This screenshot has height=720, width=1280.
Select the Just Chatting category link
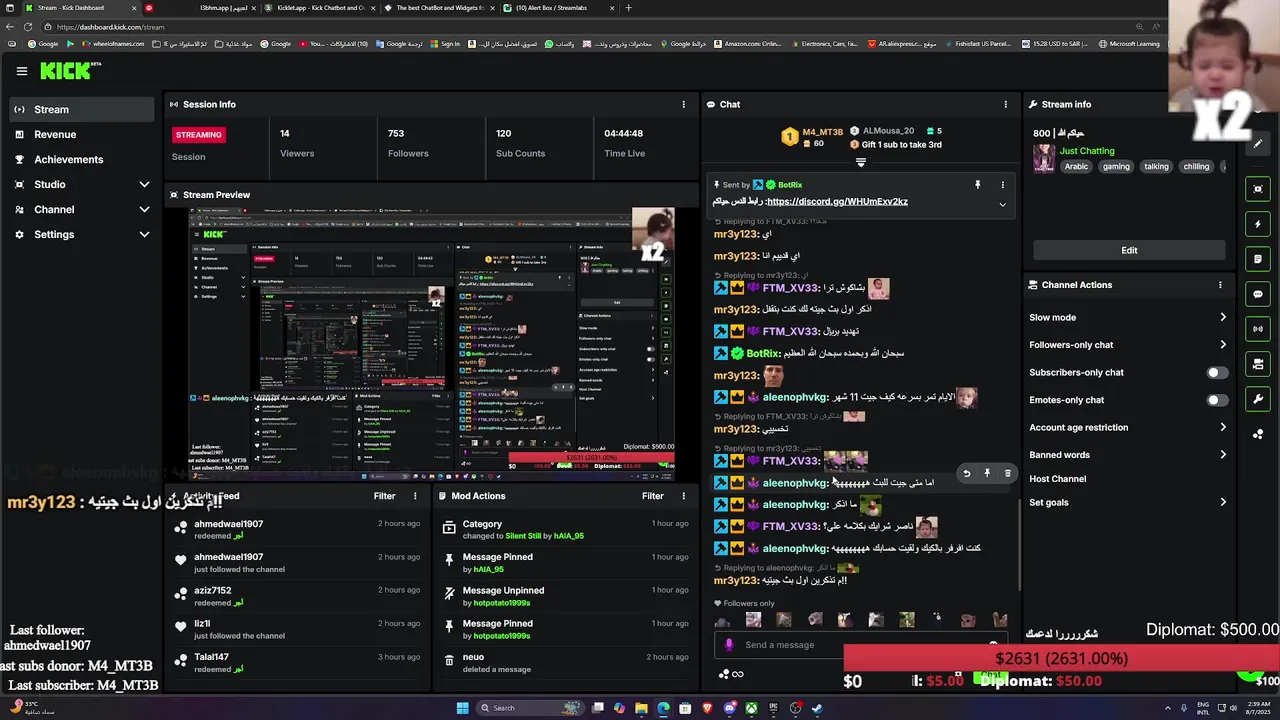pos(1087,151)
